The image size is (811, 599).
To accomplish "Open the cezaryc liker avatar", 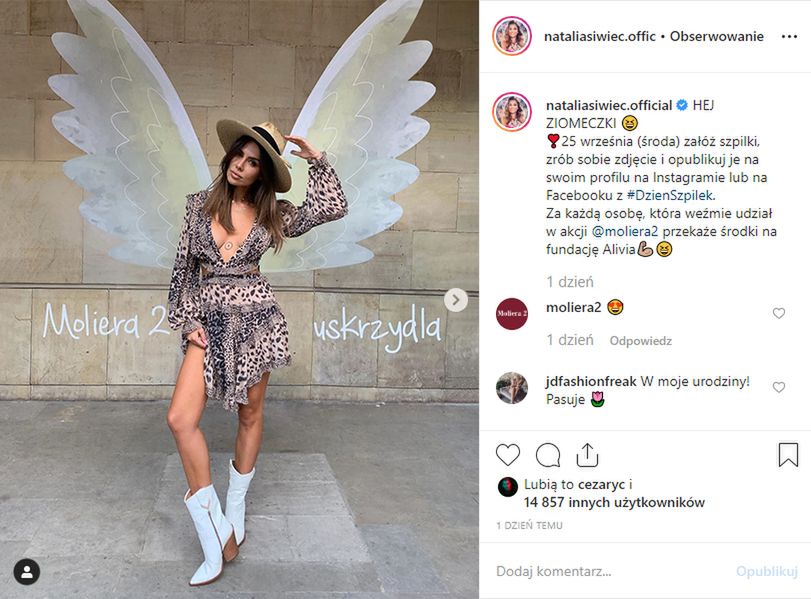I will click(507, 487).
